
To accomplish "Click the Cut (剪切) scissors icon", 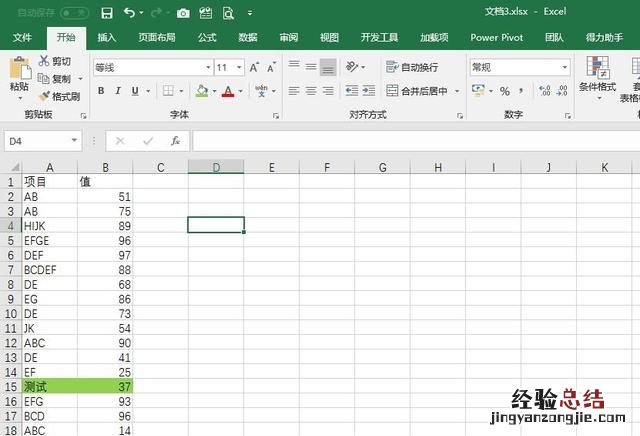I will [44, 62].
